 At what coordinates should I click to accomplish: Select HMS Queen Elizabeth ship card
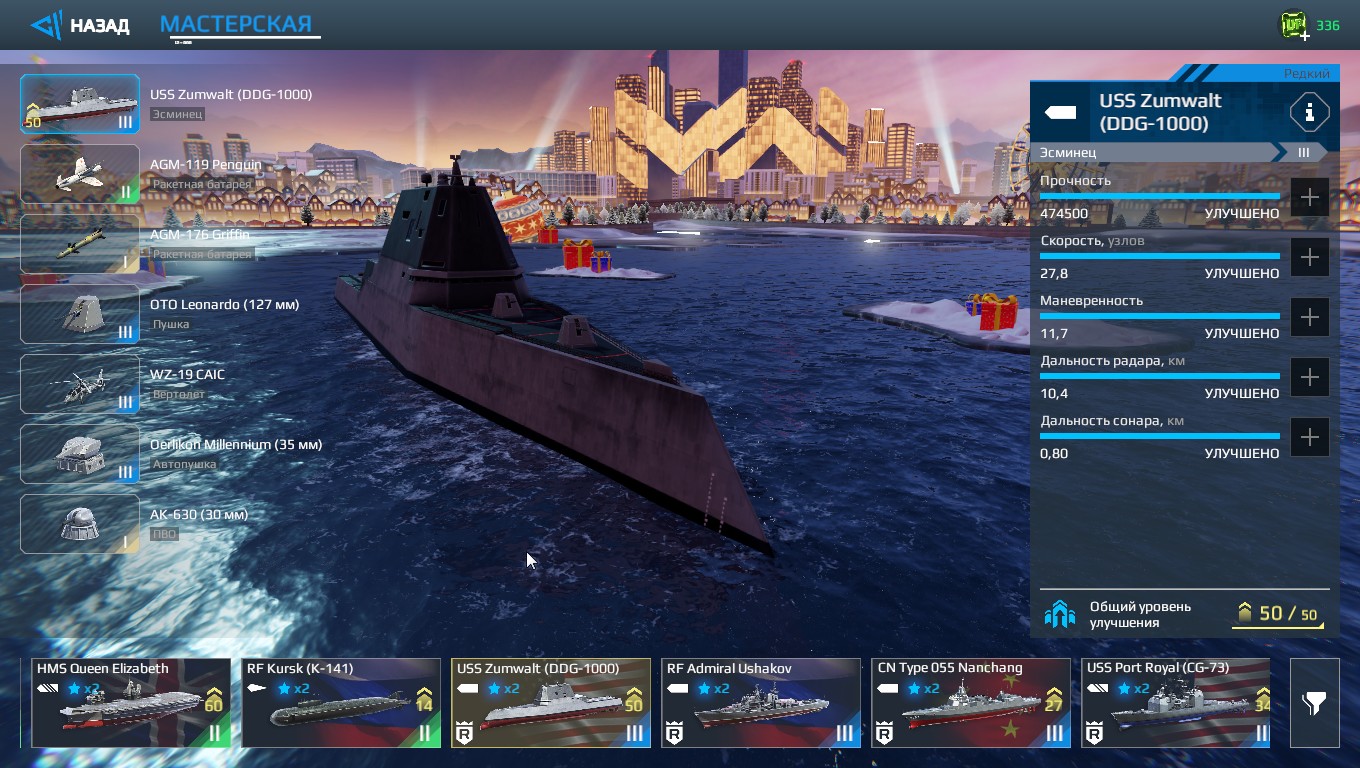(131, 702)
